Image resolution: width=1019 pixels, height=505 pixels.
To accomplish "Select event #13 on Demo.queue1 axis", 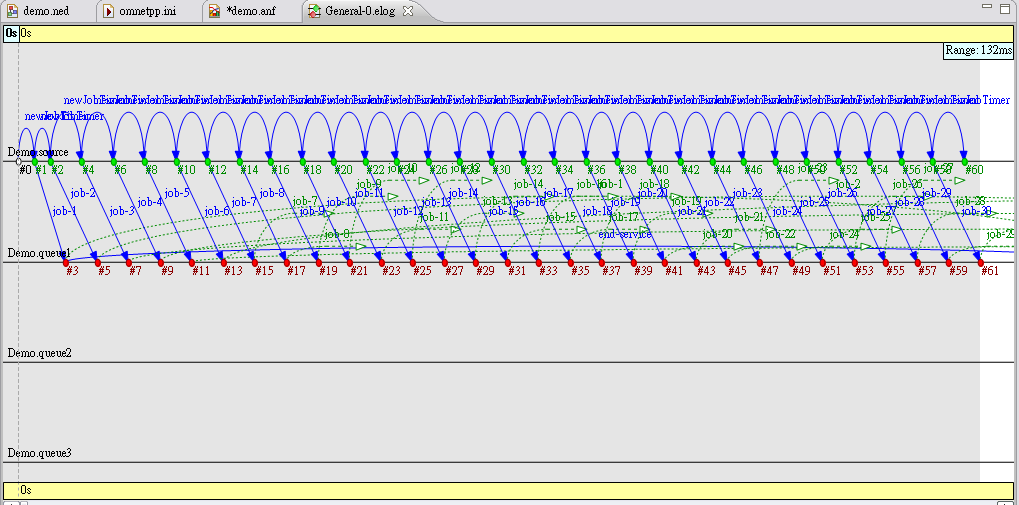I will click(224, 263).
